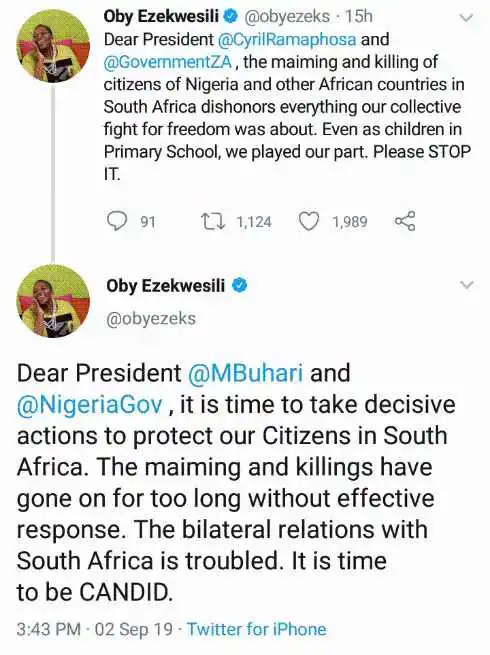Click verified badge on second tweet name
490x655 pixels.
pyautogui.click(x=241, y=285)
